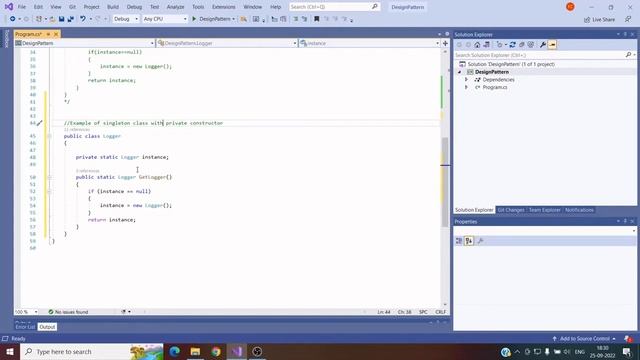Click the split editor plus icon
The image size is (640, 360).
[x=445, y=43]
